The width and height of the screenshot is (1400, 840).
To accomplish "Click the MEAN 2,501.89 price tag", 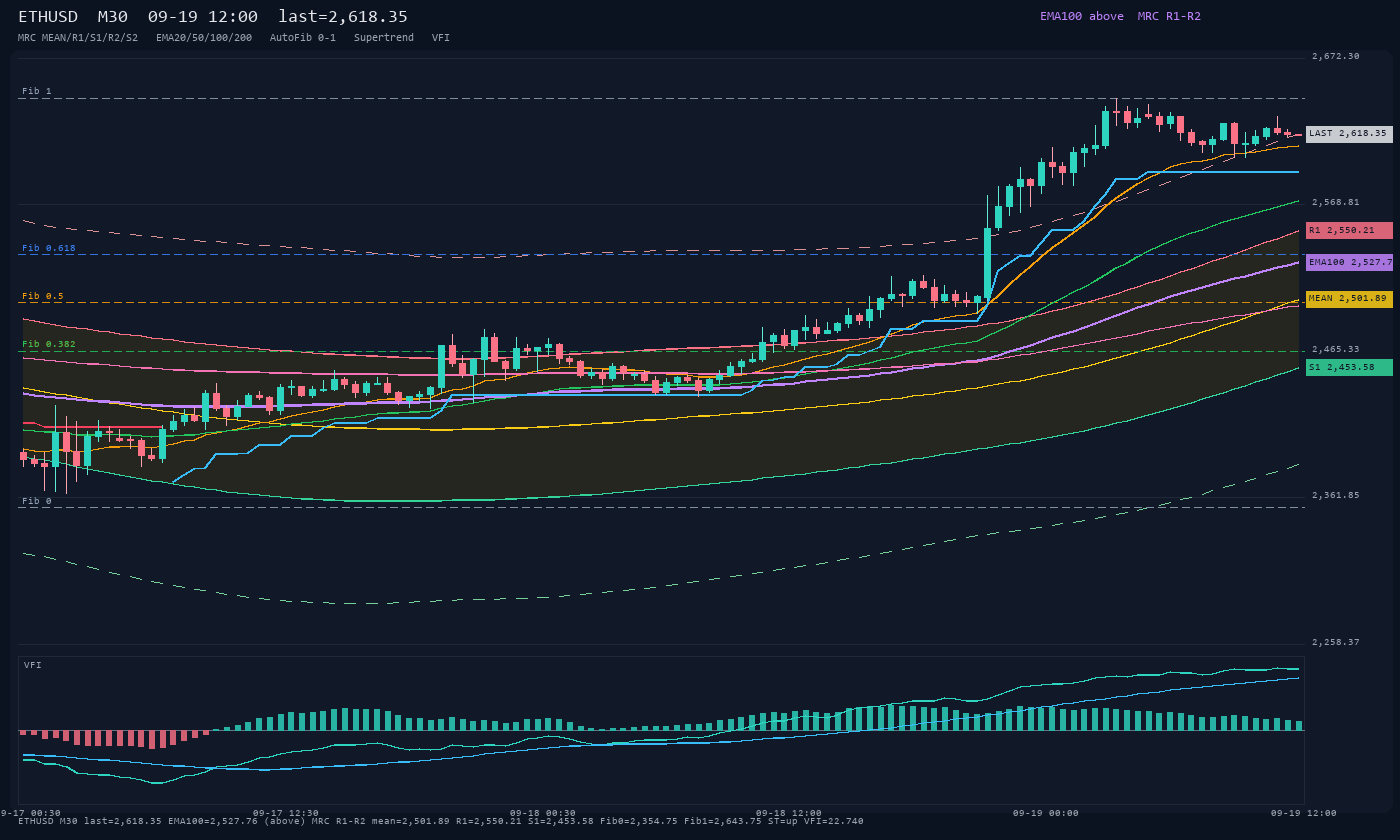I will [1349, 299].
